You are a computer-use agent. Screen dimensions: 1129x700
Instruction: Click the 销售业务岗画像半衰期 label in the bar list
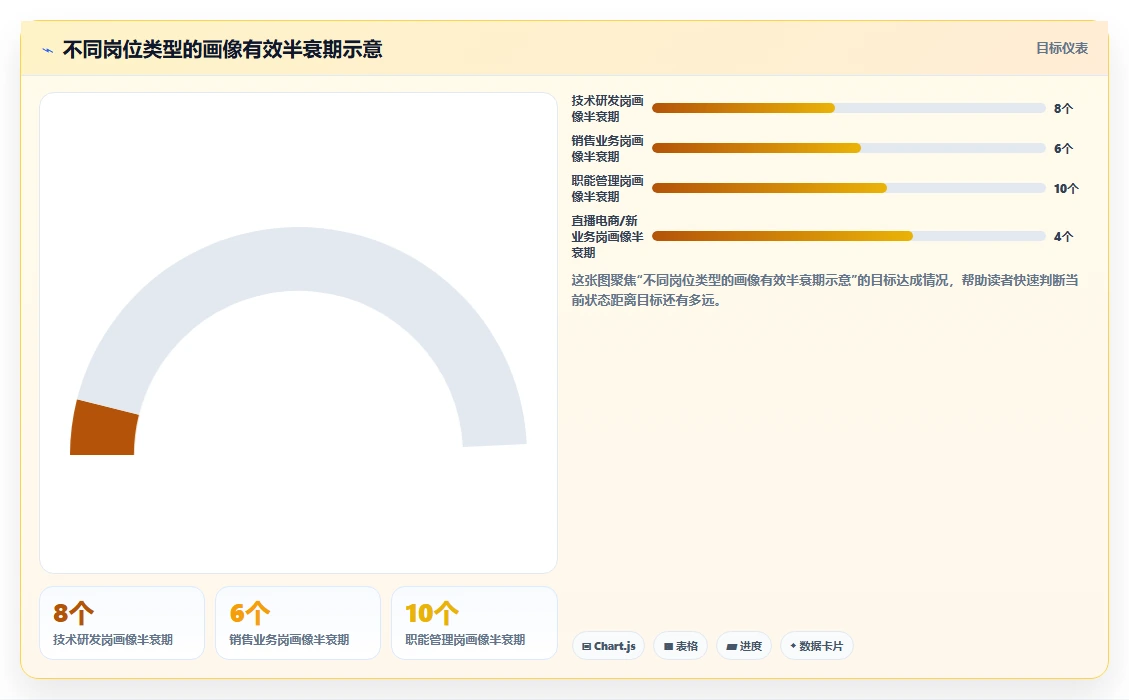(x=608, y=148)
